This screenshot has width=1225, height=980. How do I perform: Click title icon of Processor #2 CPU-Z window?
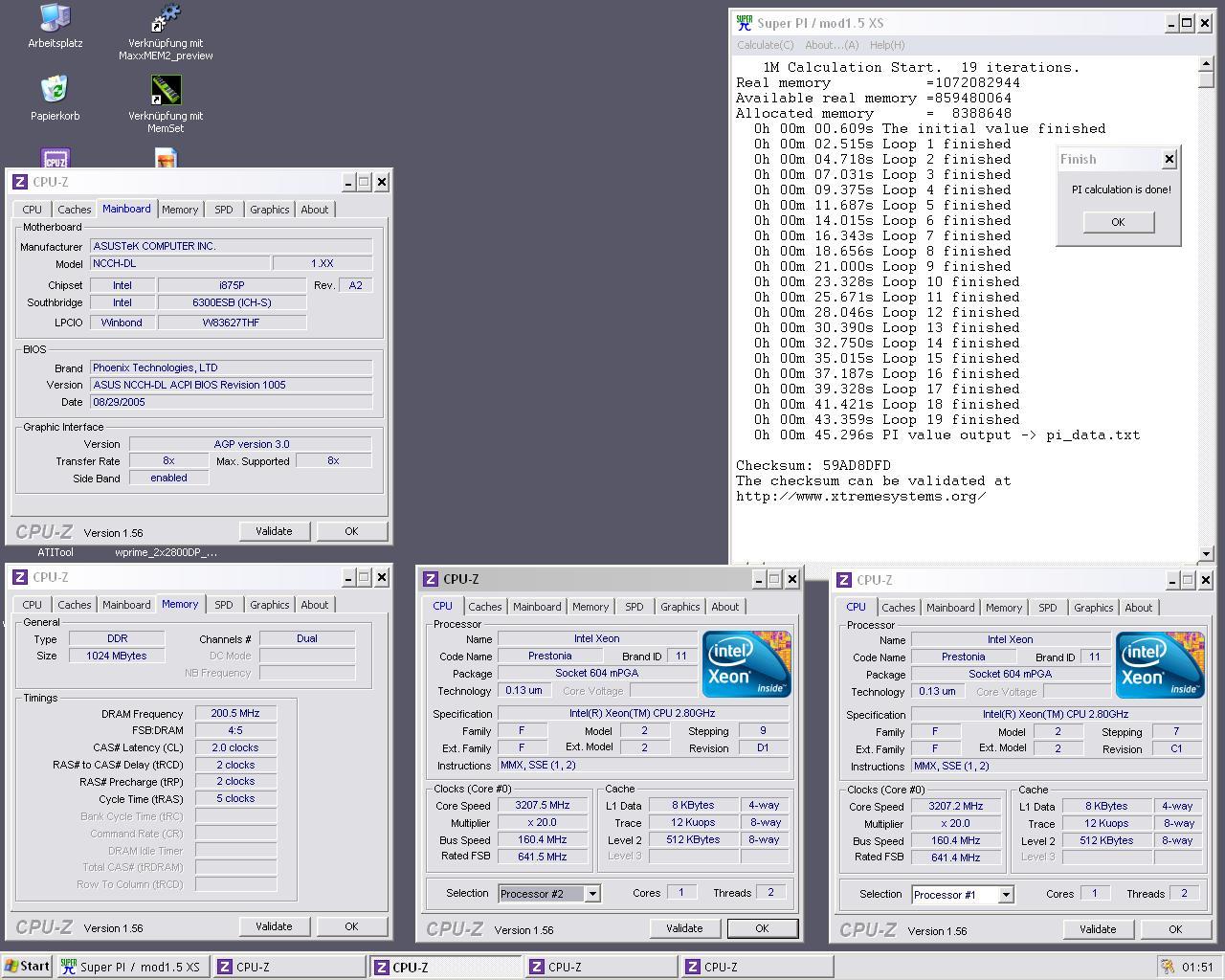pyautogui.click(x=431, y=579)
